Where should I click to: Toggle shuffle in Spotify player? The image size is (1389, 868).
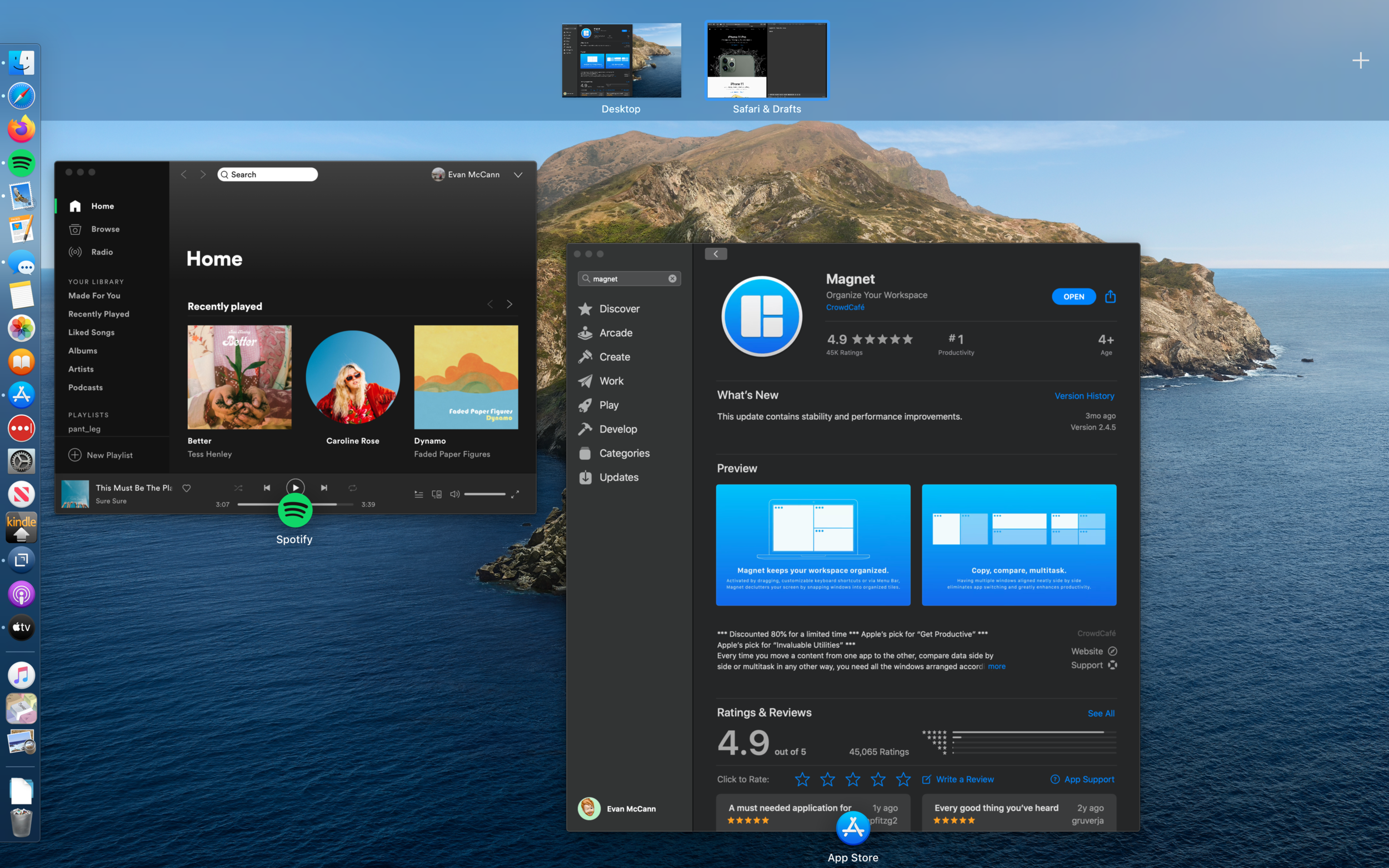(x=238, y=488)
